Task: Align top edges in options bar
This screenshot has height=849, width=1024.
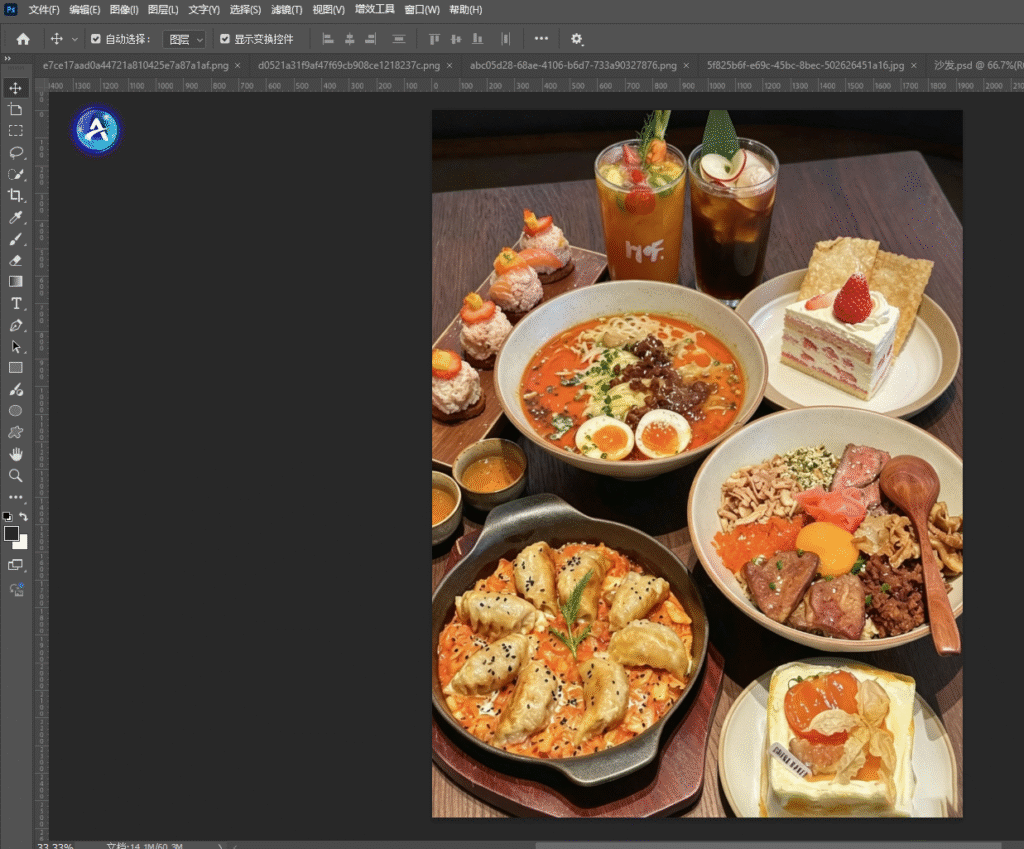Action: 434,39
